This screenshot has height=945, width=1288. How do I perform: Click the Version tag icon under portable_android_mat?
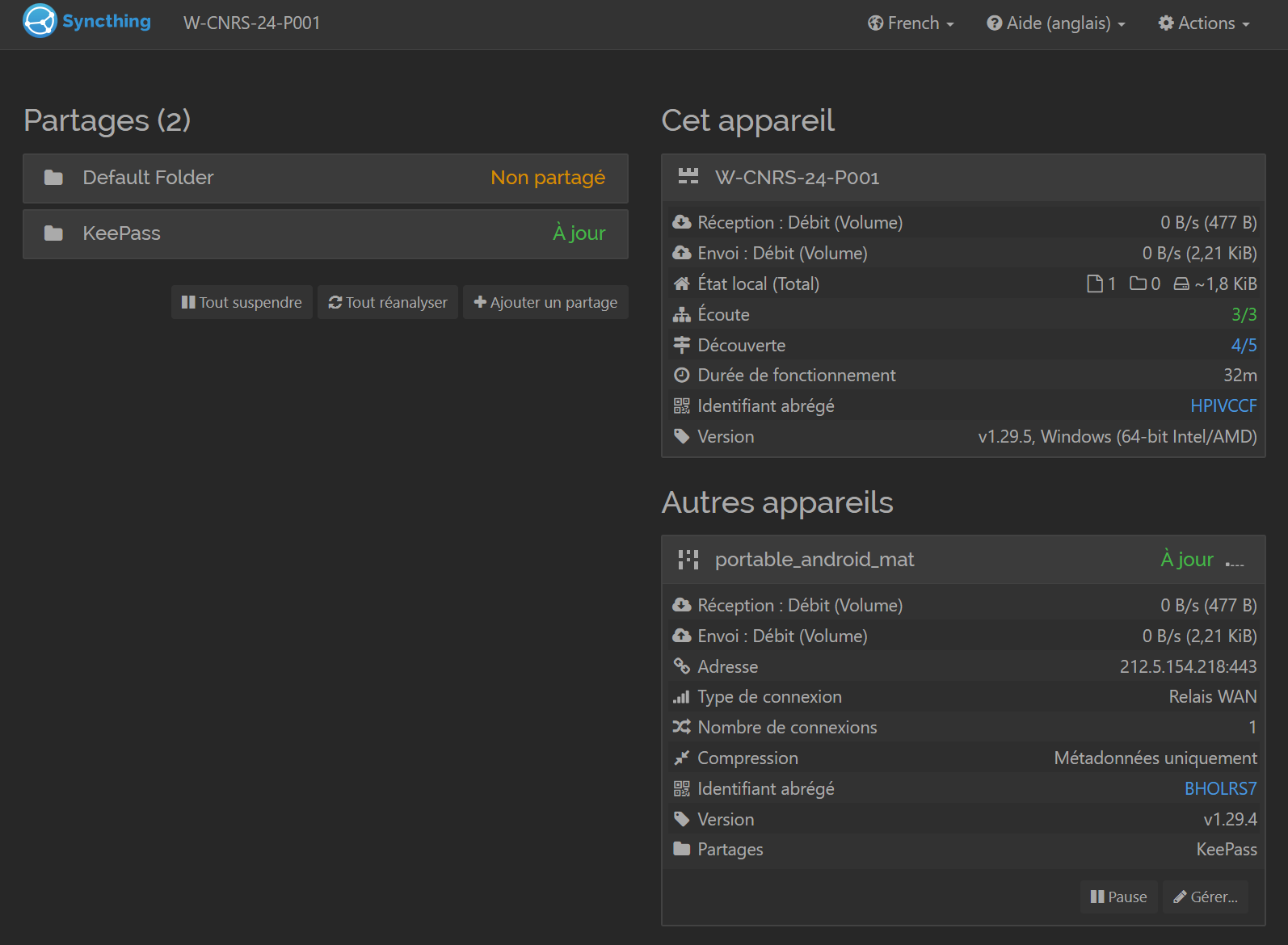click(682, 819)
